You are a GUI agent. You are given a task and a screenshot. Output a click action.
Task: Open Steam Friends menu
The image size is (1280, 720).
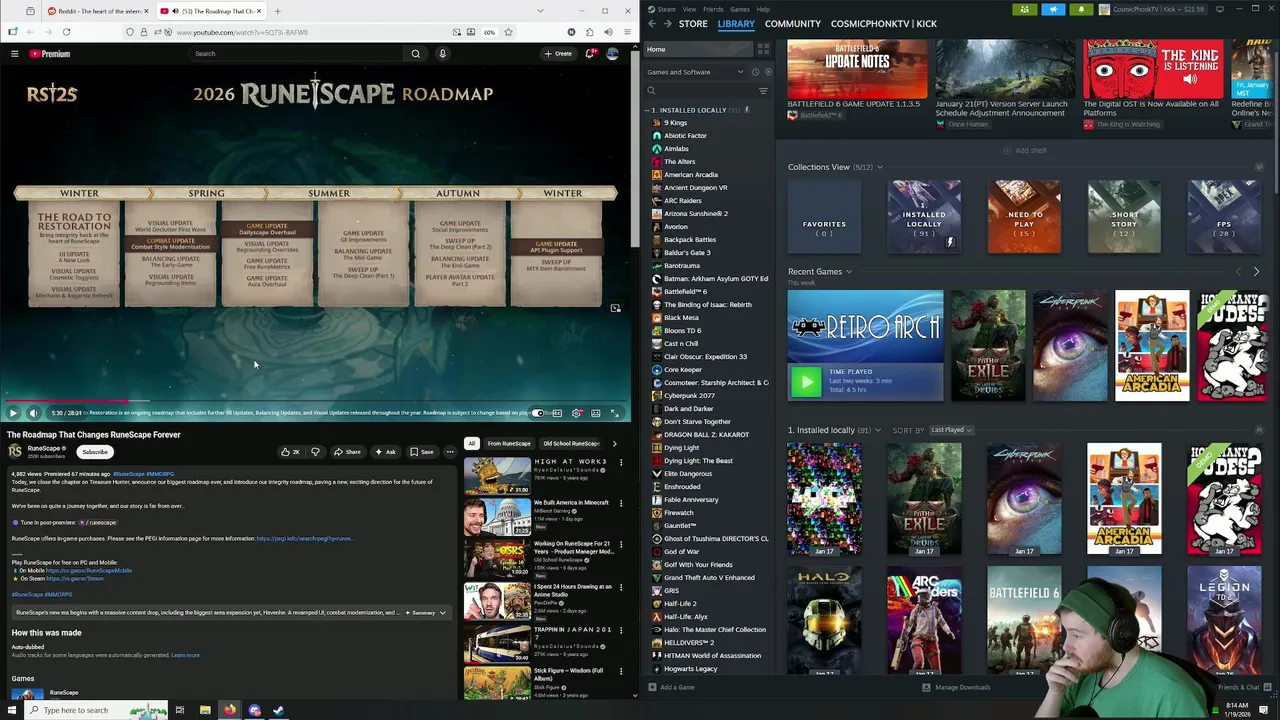(713, 9)
